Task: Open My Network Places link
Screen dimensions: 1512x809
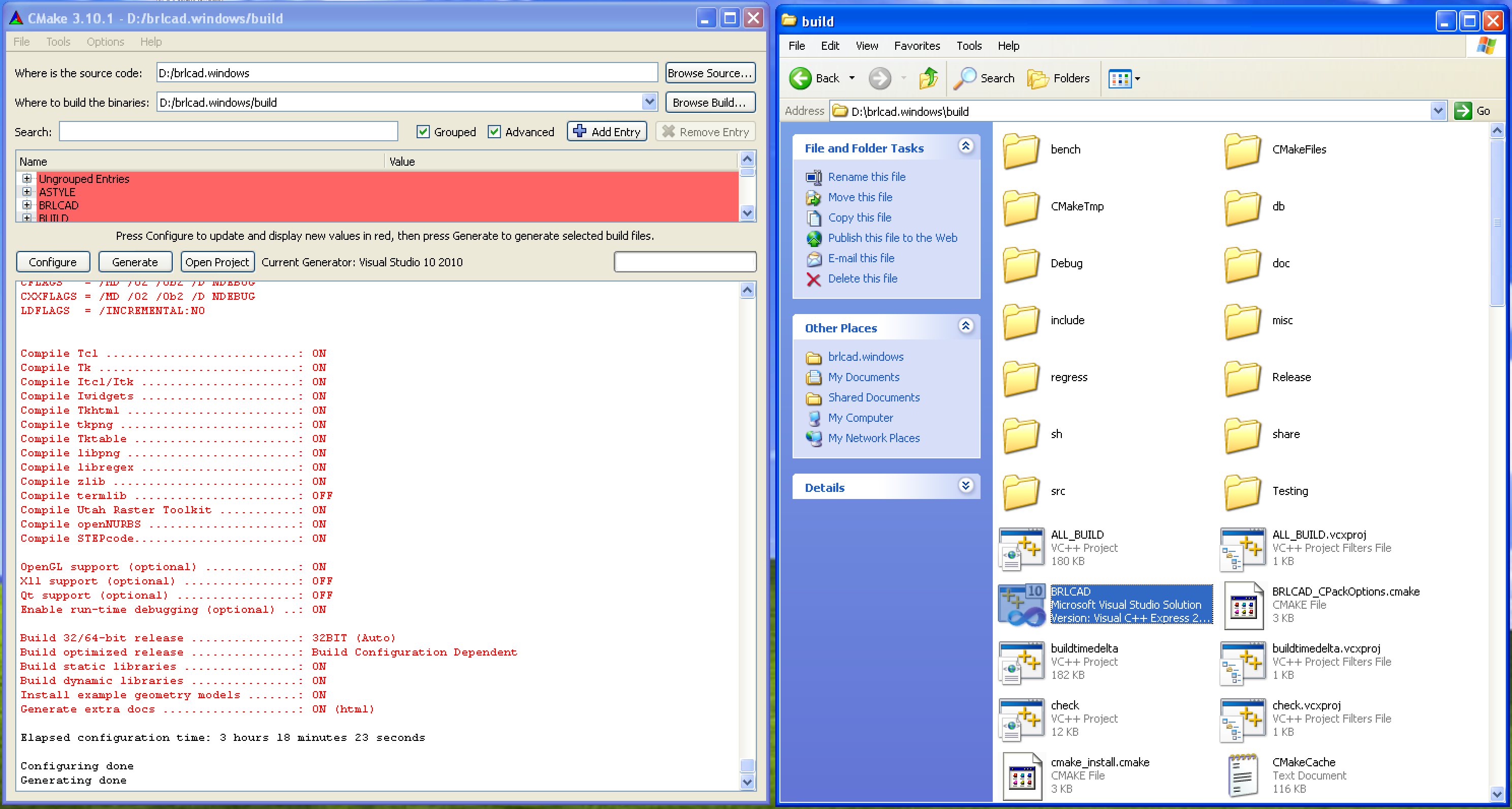Action: [x=873, y=438]
